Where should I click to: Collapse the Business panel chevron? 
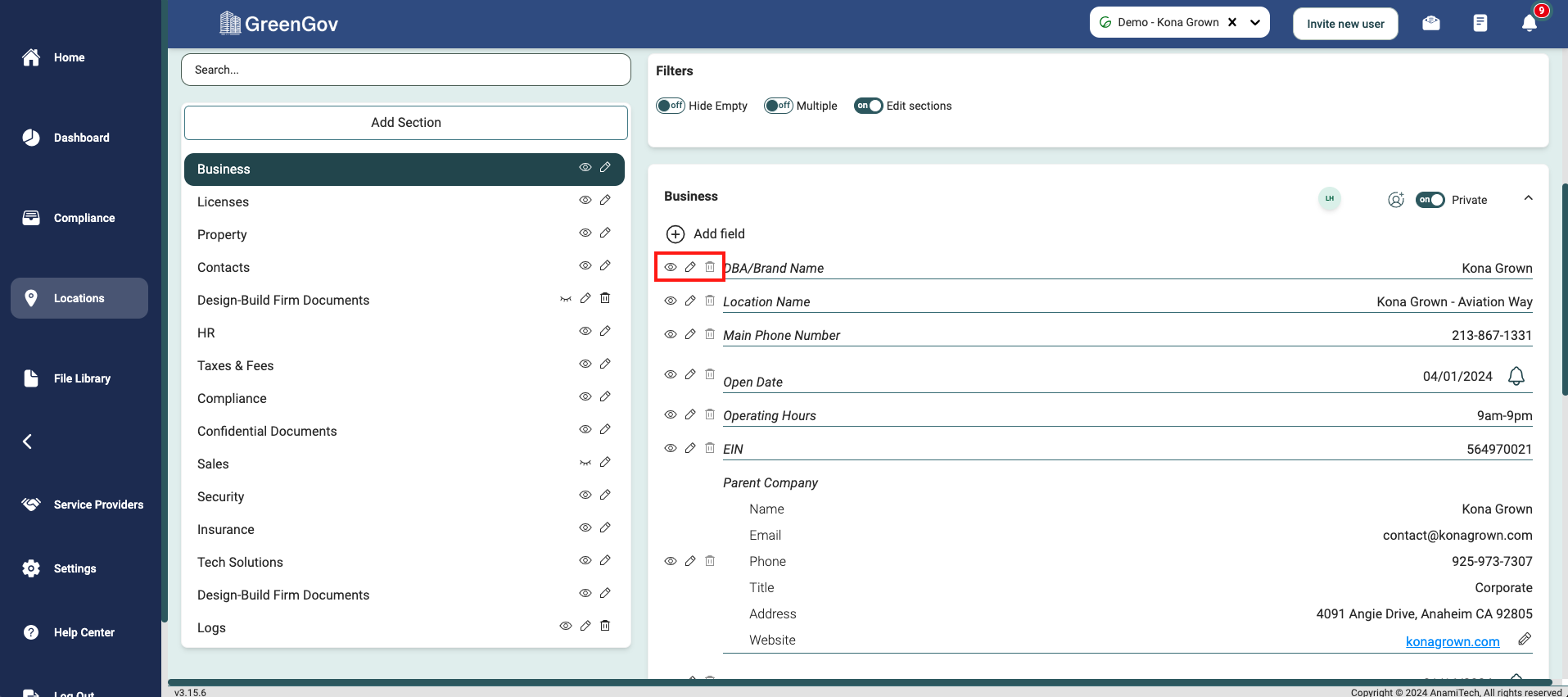click(x=1528, y=198)
